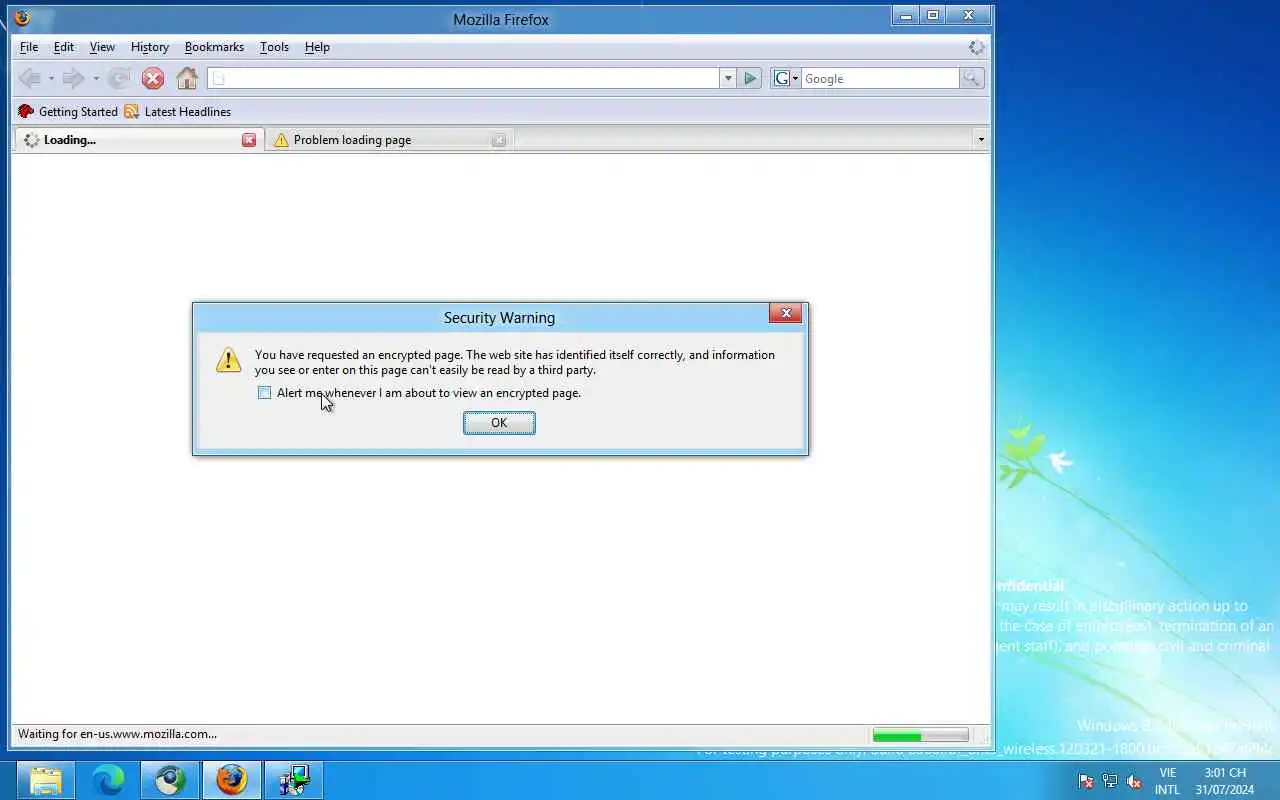Click the Forward navigation arrow
1280x800 pixels.
click(x=73, y=78)
